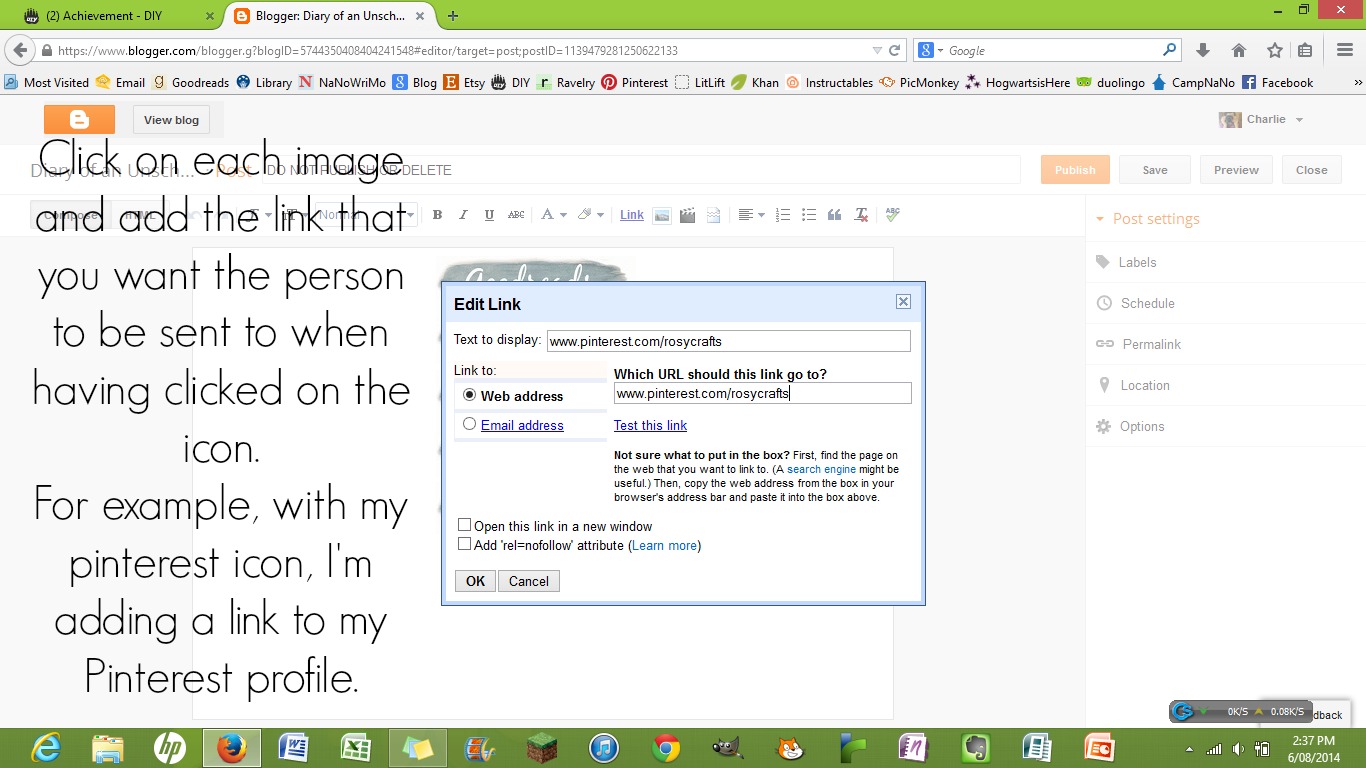
Task: Expand the Schedule post setting
Action: (x=1136, y=303)
